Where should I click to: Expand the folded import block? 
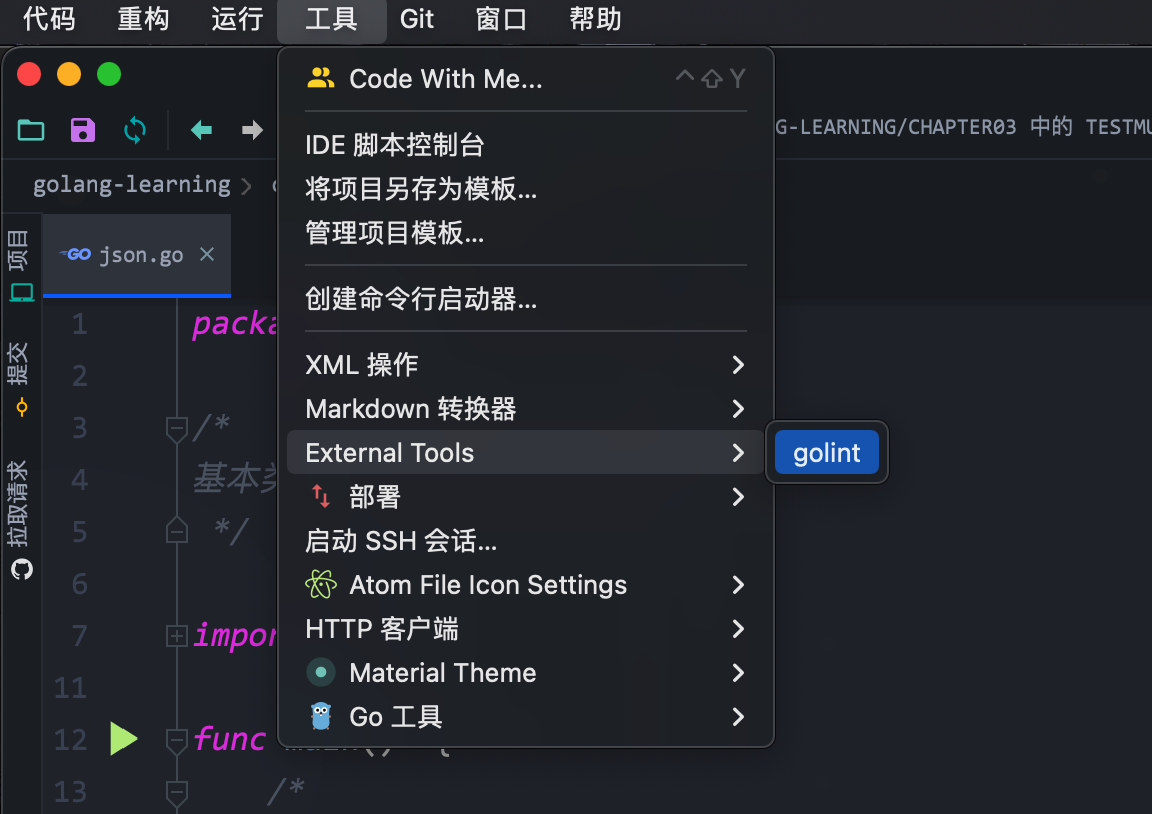(176, 635)
